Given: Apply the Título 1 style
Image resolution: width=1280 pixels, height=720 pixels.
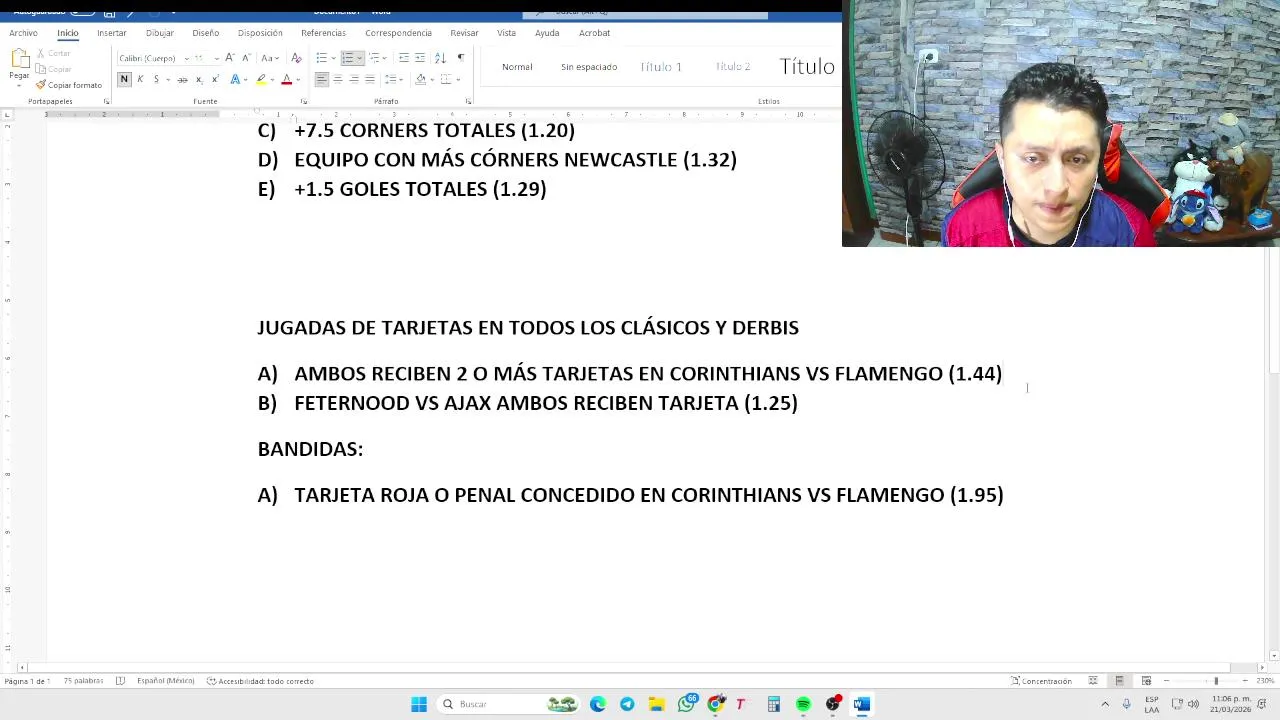Looking at the screenshot, I should click(x=661, y=67).
